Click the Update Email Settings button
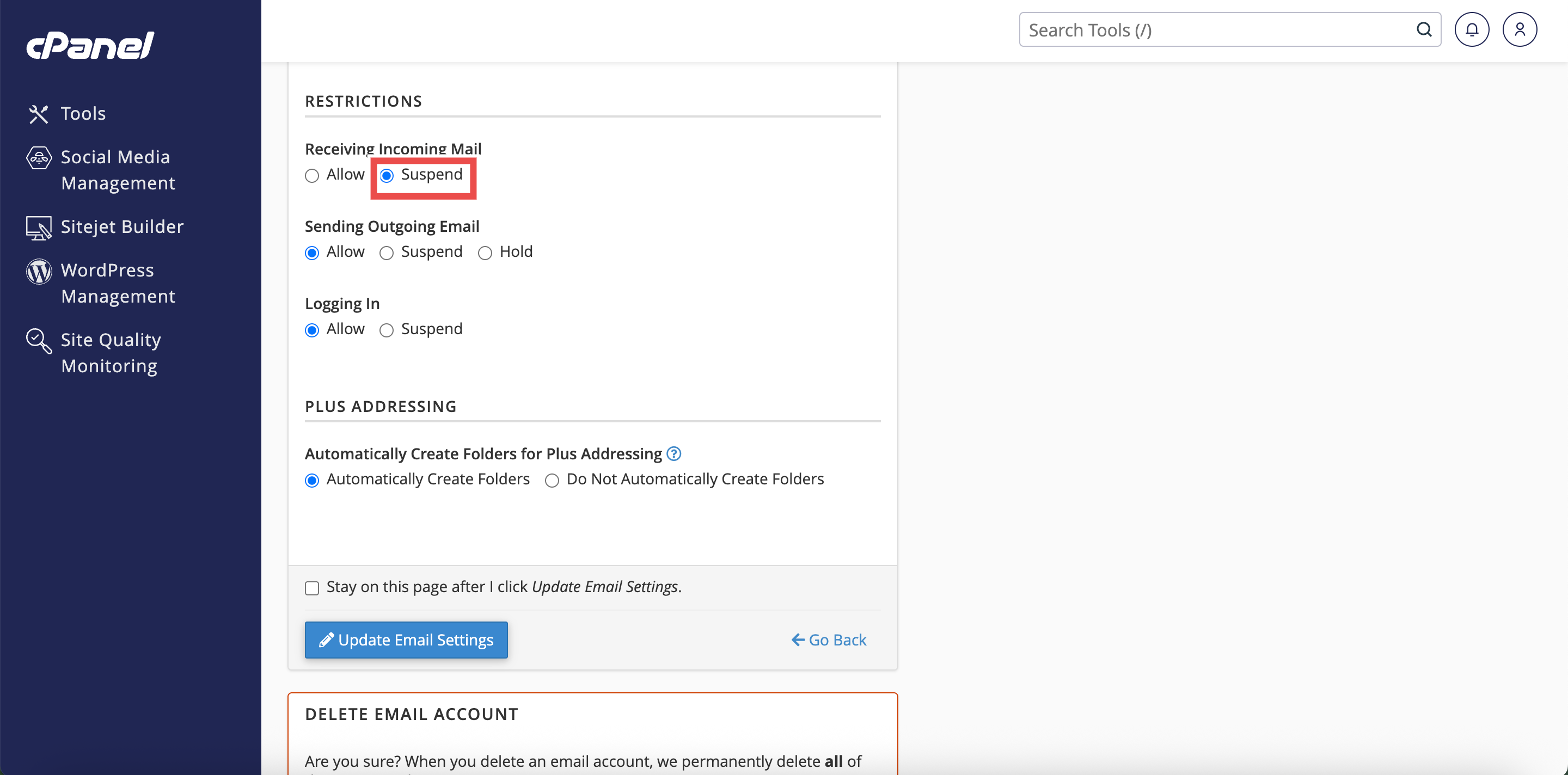 click(406, 640)
